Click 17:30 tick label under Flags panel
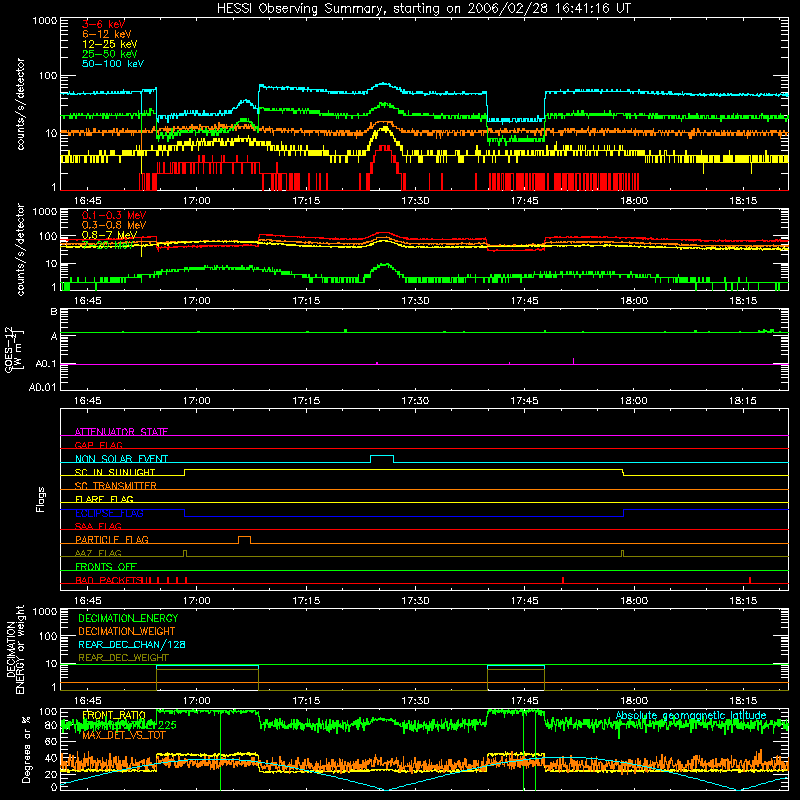The width and height of the screenshot is (800, 800). pyautogui.click(x=415, y=601)
